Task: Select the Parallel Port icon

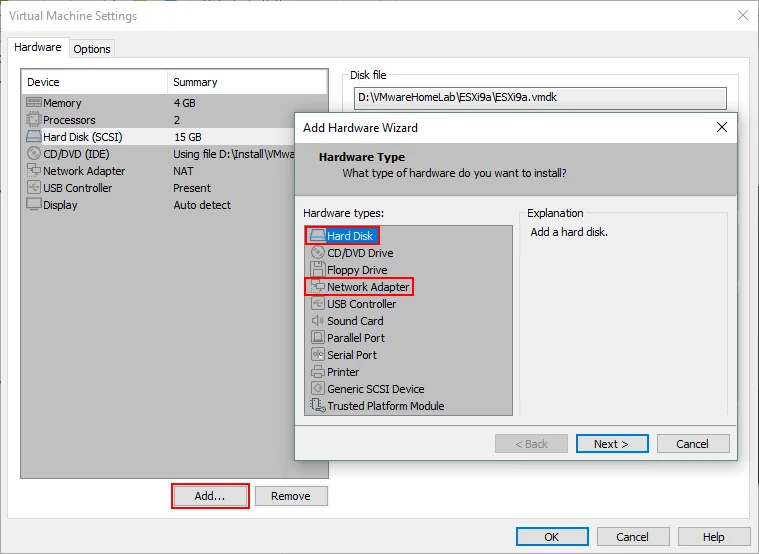Action: point(318,338)
